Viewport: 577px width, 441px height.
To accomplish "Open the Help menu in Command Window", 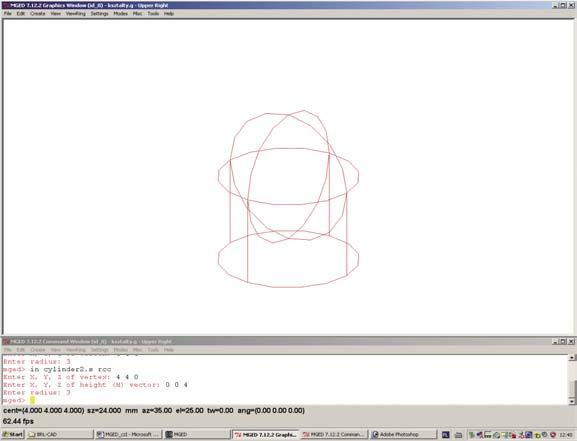I will click(169, 350).
